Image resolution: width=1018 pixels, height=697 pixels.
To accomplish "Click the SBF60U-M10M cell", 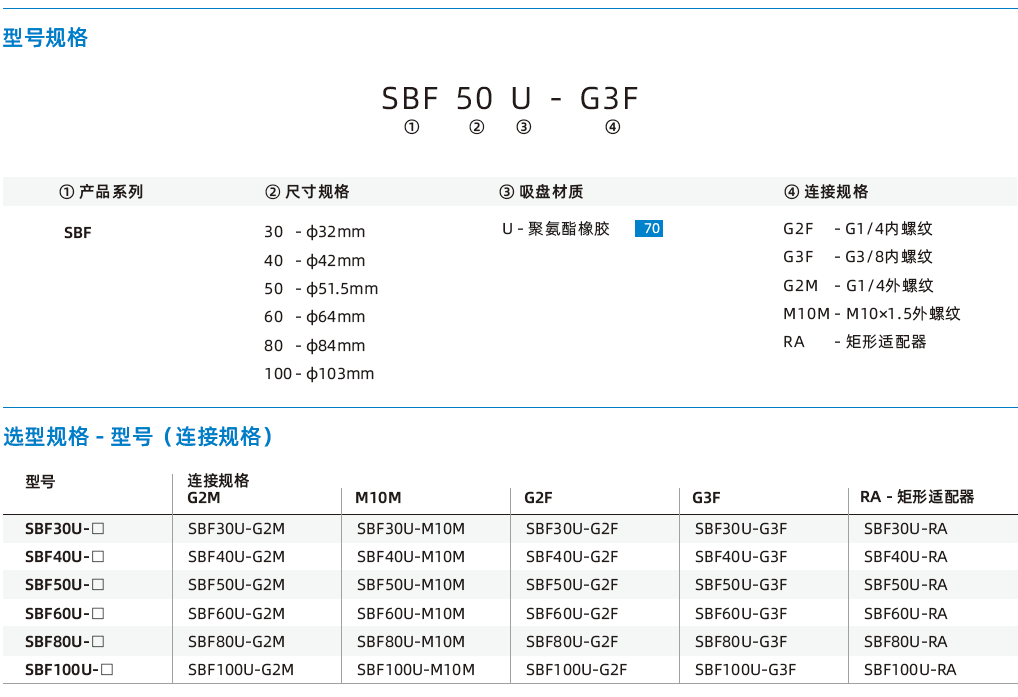I will coord(411,613).
